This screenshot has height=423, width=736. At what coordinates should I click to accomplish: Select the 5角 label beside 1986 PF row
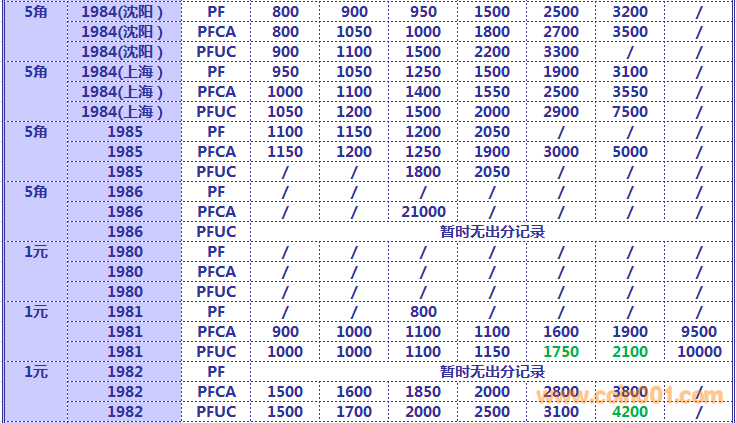point(35,192)
